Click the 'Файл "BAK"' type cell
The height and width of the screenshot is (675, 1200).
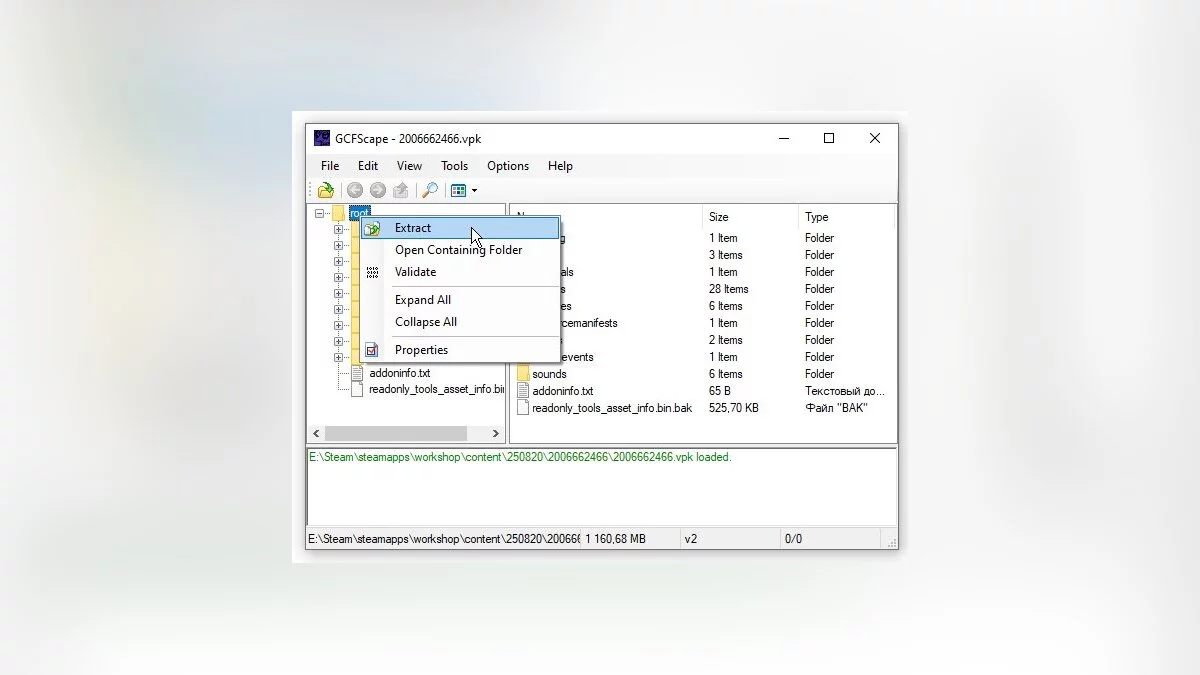coord(836,408)
